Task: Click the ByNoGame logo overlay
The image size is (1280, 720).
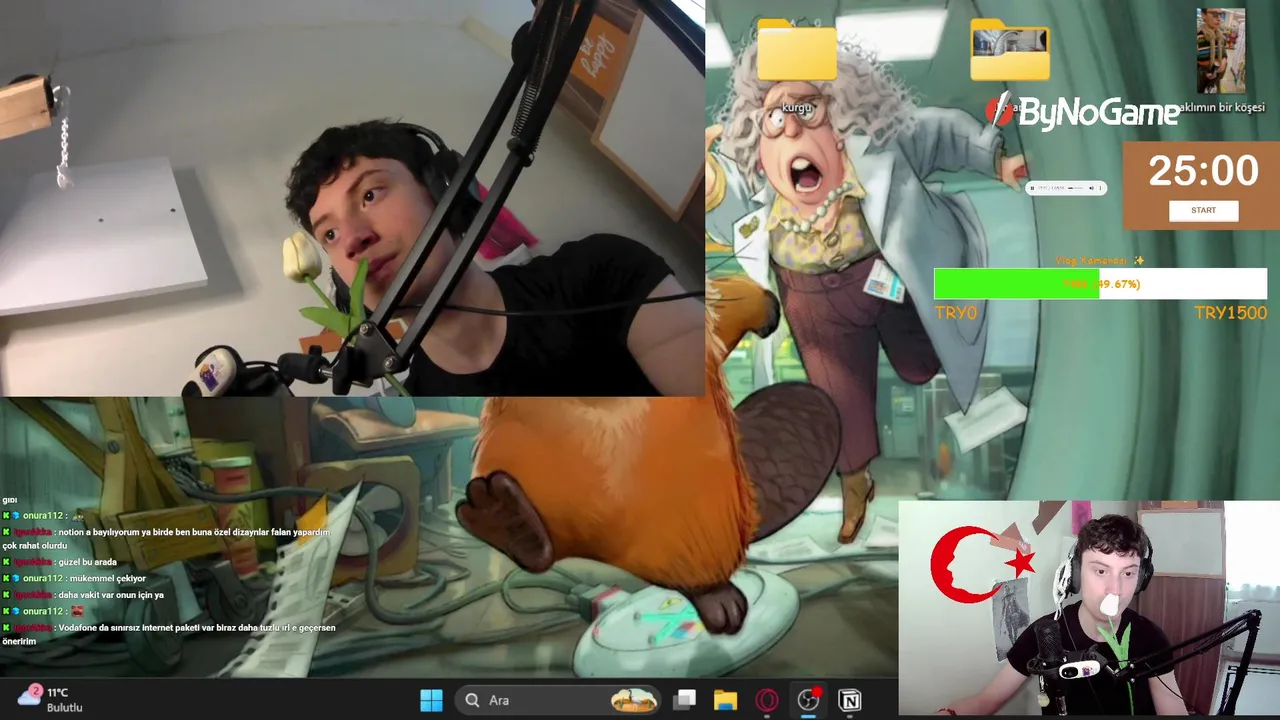Action: [x=1082, y=112]
